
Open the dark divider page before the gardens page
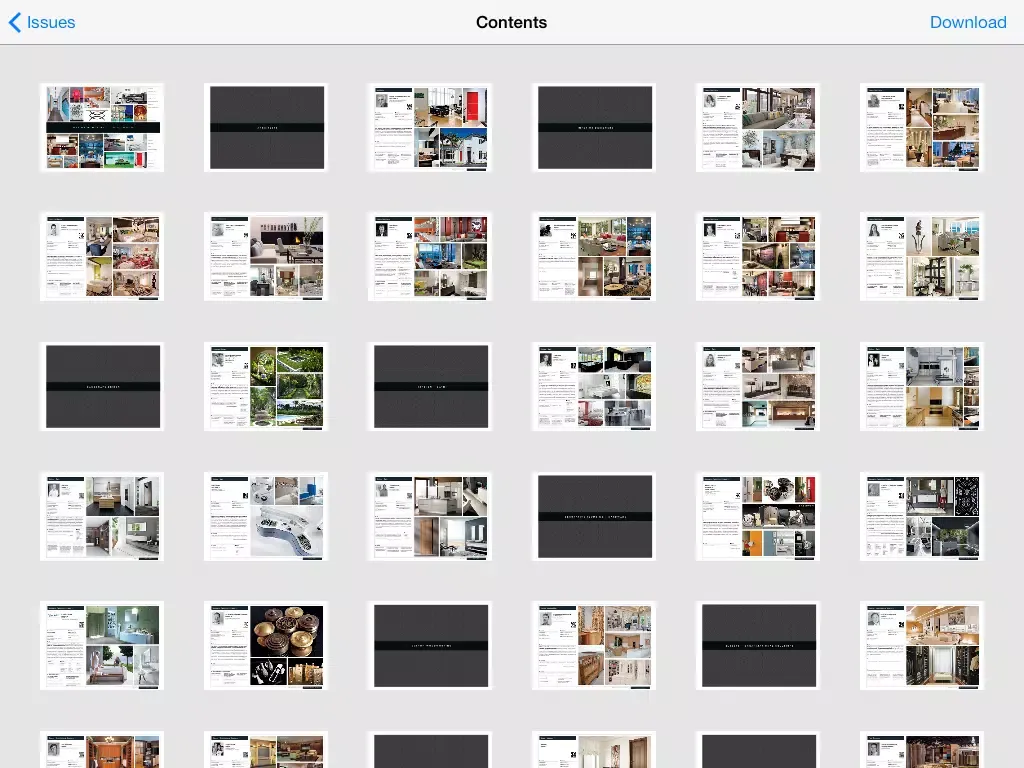click(103, 387)
